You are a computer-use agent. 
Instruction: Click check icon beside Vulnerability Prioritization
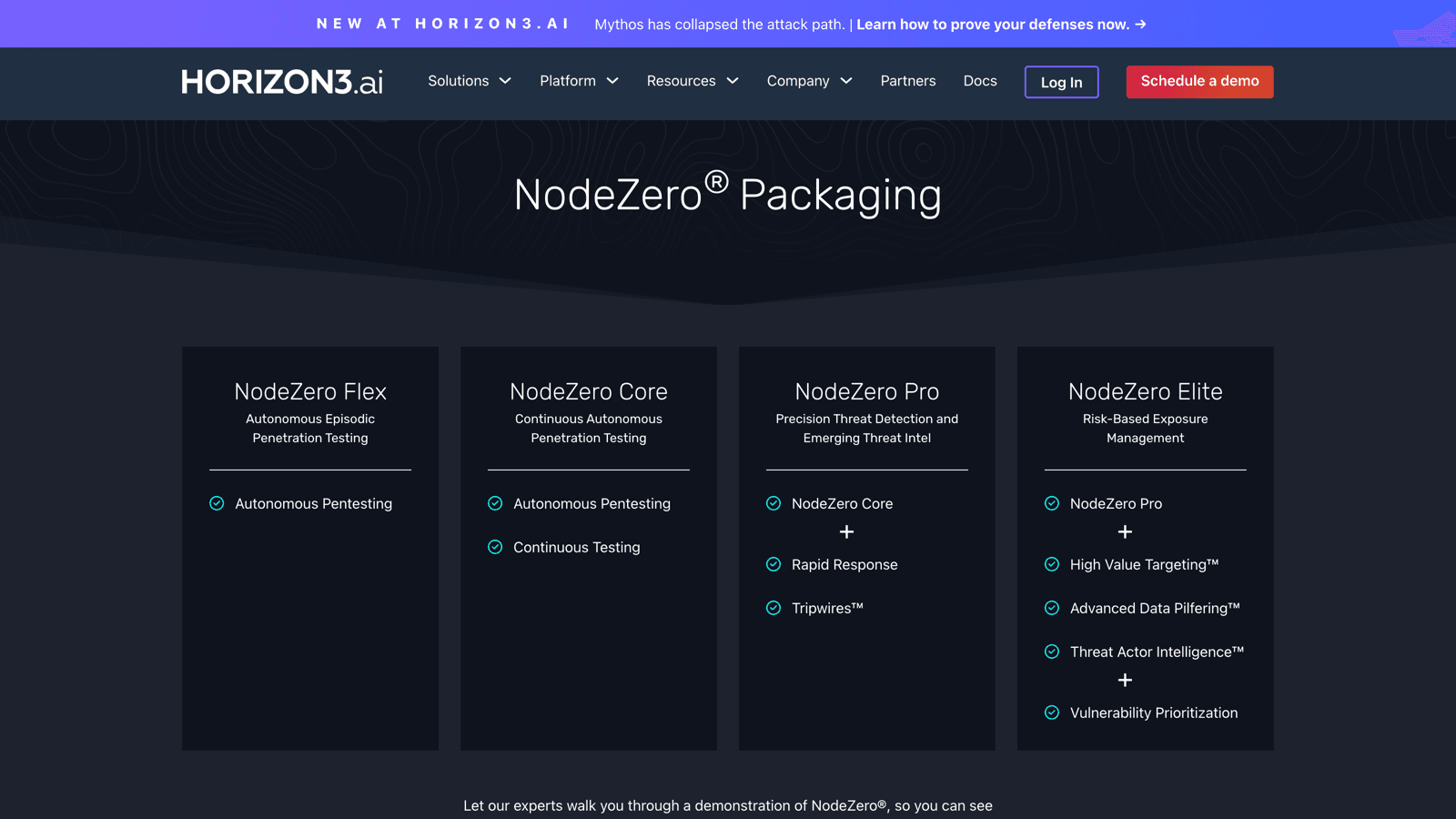tap(1052, 713)
